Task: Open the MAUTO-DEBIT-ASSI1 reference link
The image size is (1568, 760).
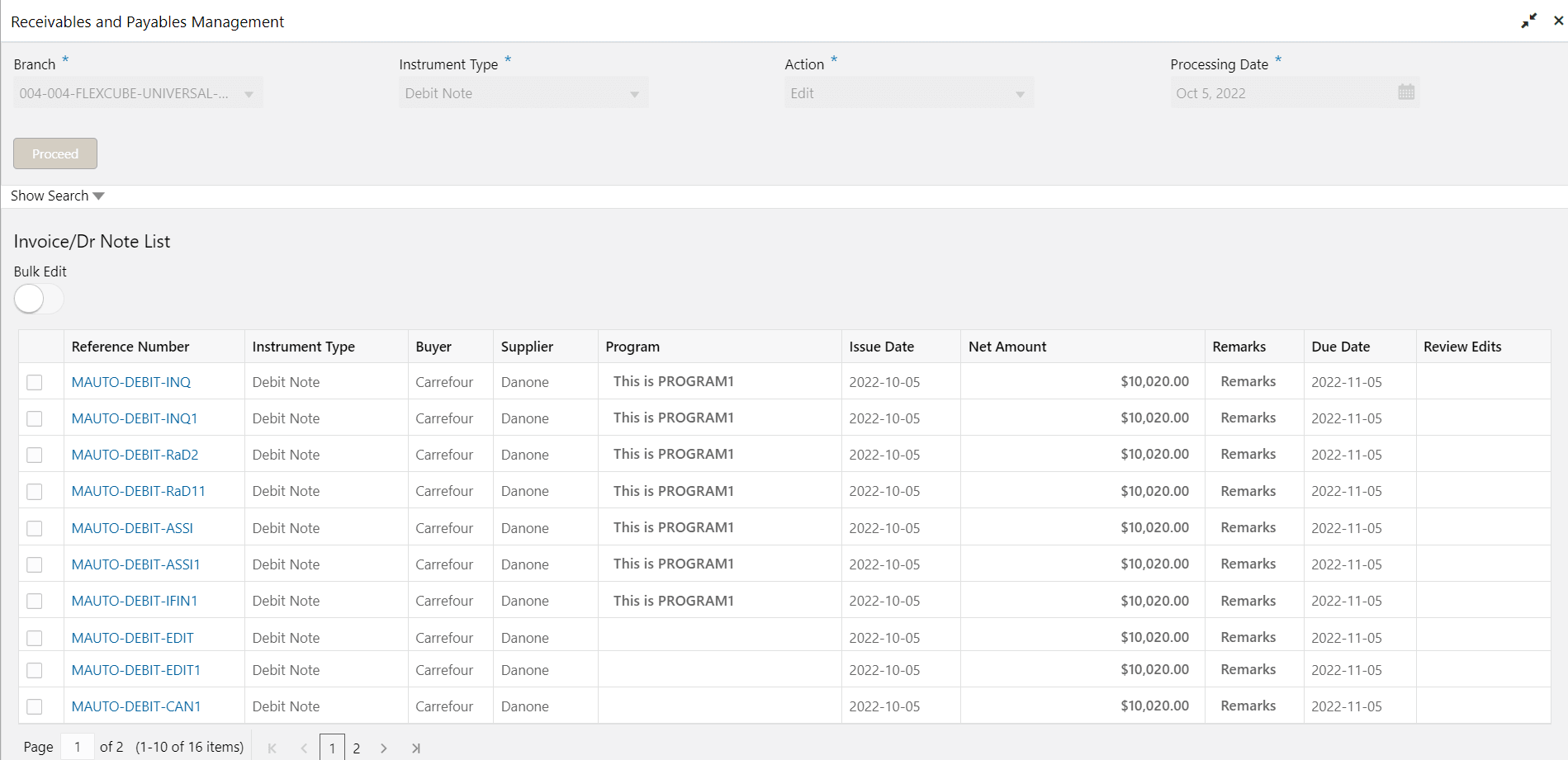Action: [x=136, y=564]
